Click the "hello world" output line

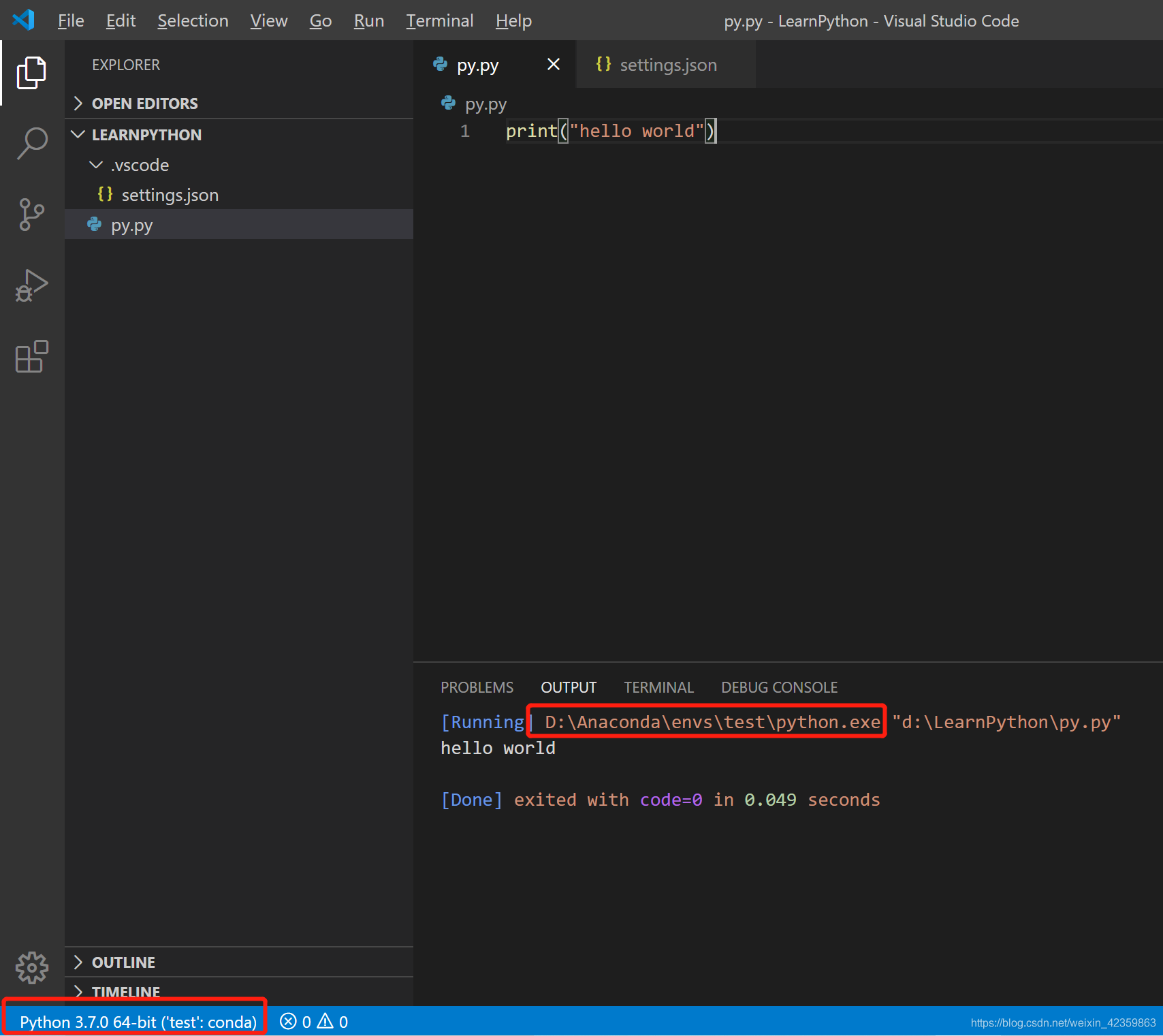(x=498, y=748)
